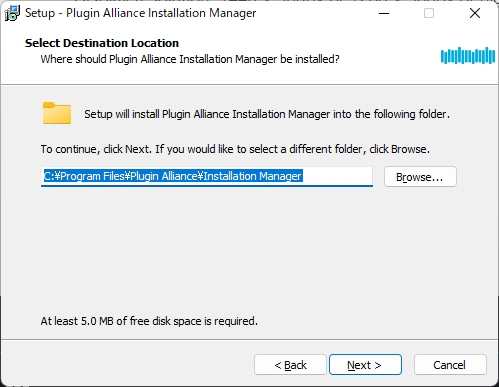Click "Where should Plugin Alliance Installation Manager be installed?" subtitle
The image size is (499, 387).
pos(190,59)
